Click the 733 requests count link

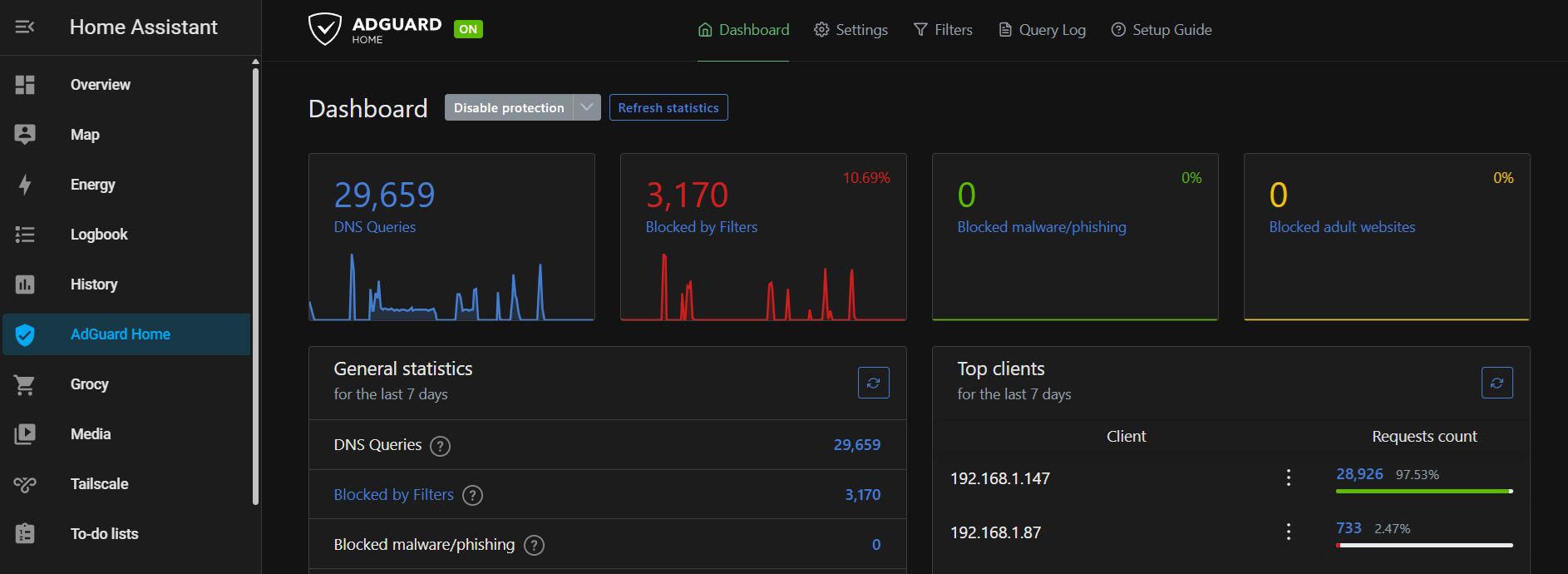click(1349, 528)
